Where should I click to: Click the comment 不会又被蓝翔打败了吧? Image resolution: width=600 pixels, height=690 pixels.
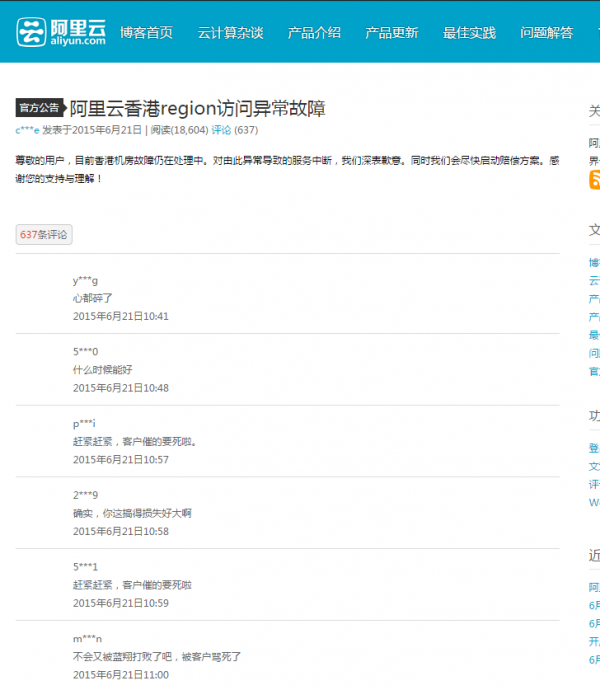pyautogui.click(x=157, y=657)
